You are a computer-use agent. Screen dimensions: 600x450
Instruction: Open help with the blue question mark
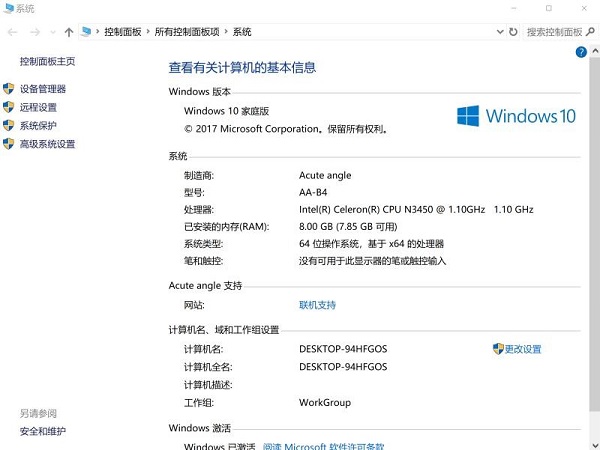click(581, 52)
